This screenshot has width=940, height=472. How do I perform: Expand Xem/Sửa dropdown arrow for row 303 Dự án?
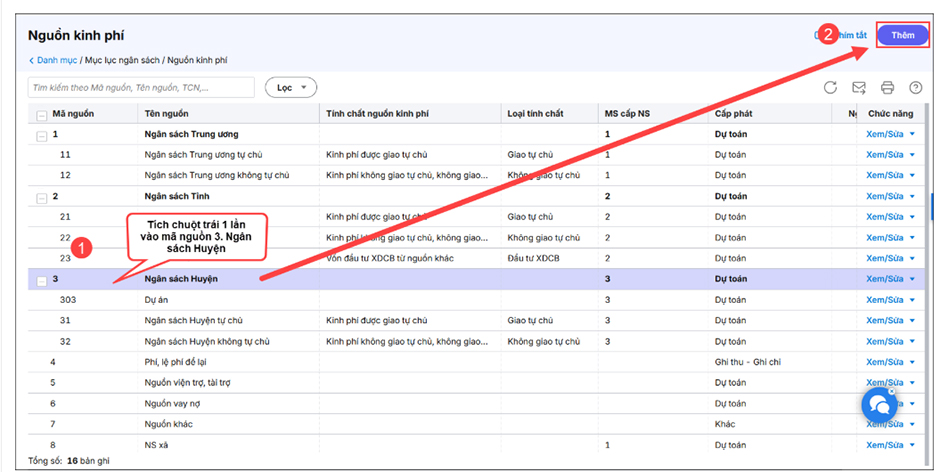(x=912, y=300)
